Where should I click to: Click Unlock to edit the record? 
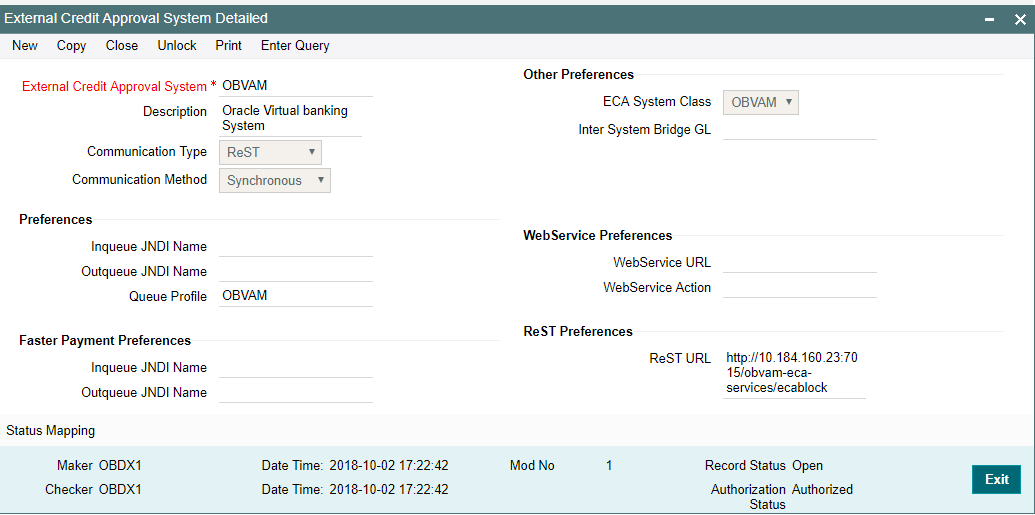pos(177,46)
